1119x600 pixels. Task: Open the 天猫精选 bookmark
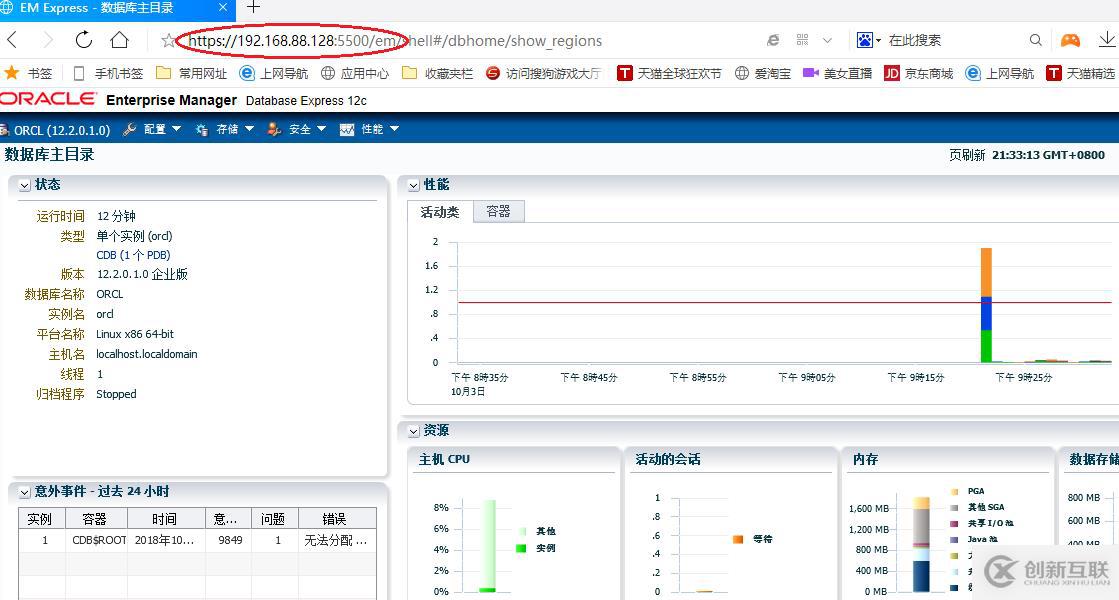pos(1080,73)
